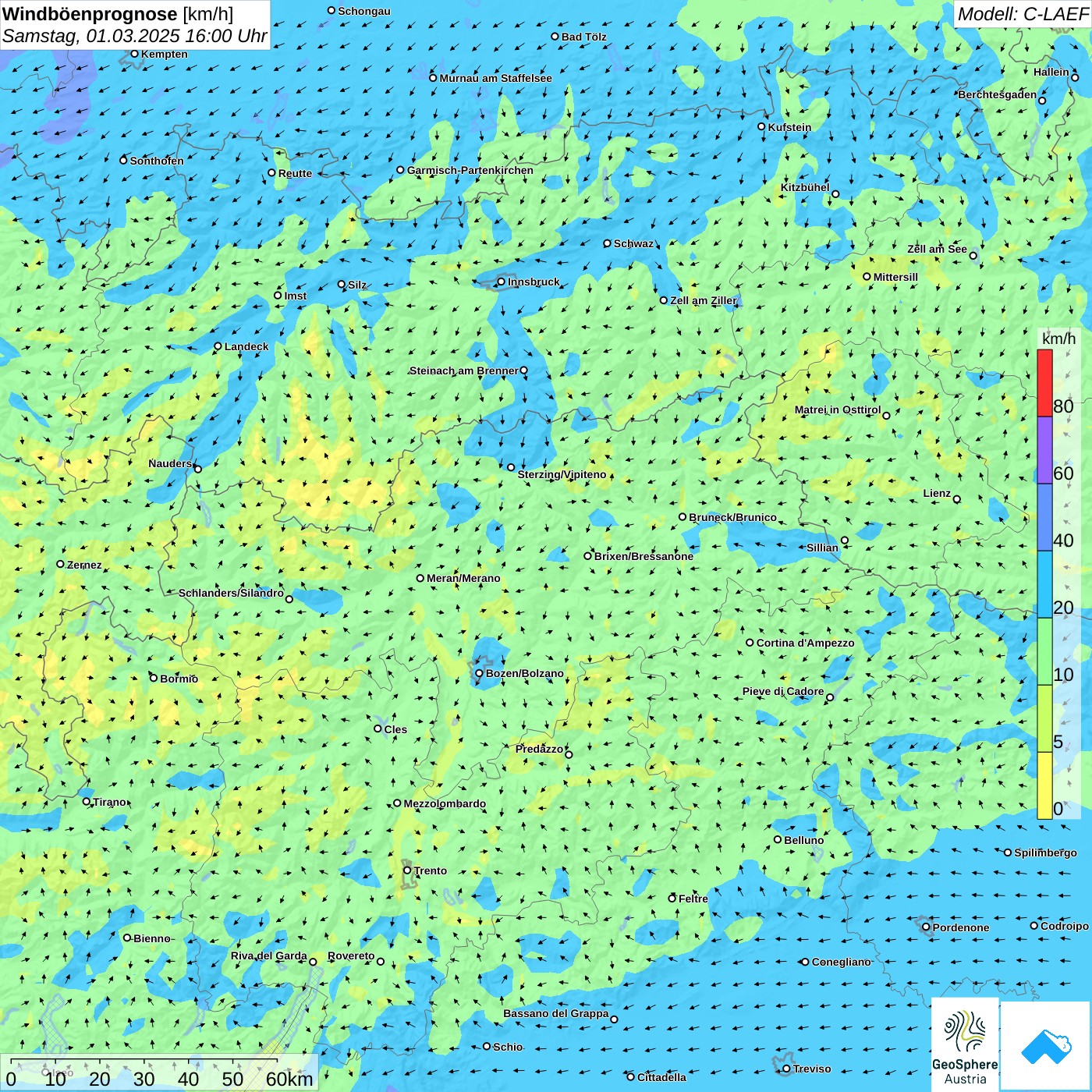1092x1092 pixels.
Task: Click the Cles label
Action: pyautogui.click(x=395, y=729)
